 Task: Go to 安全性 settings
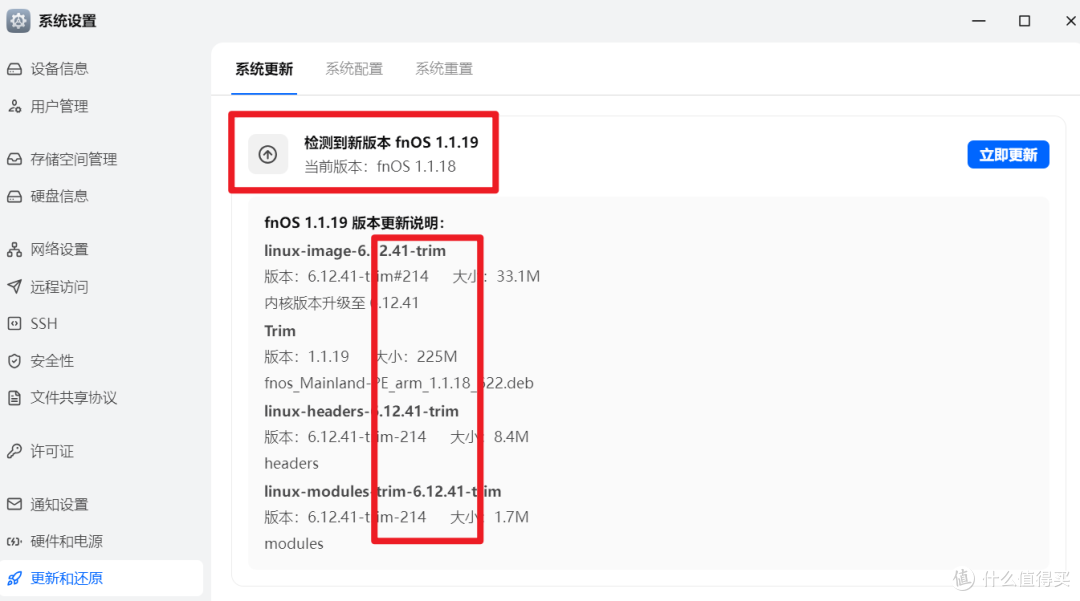pyautogui.click(x=52, y=361)
